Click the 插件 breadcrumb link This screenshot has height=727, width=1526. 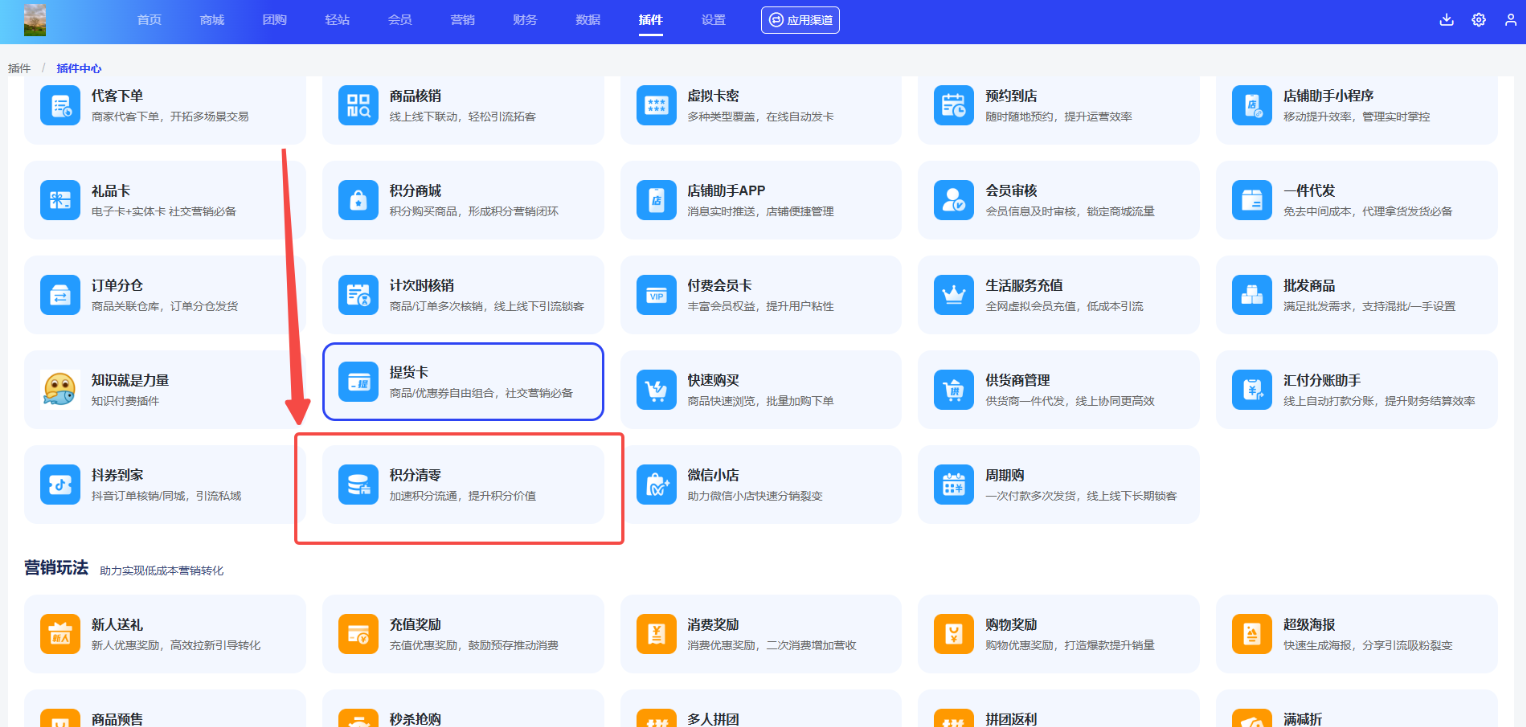[x=19, y=68]
